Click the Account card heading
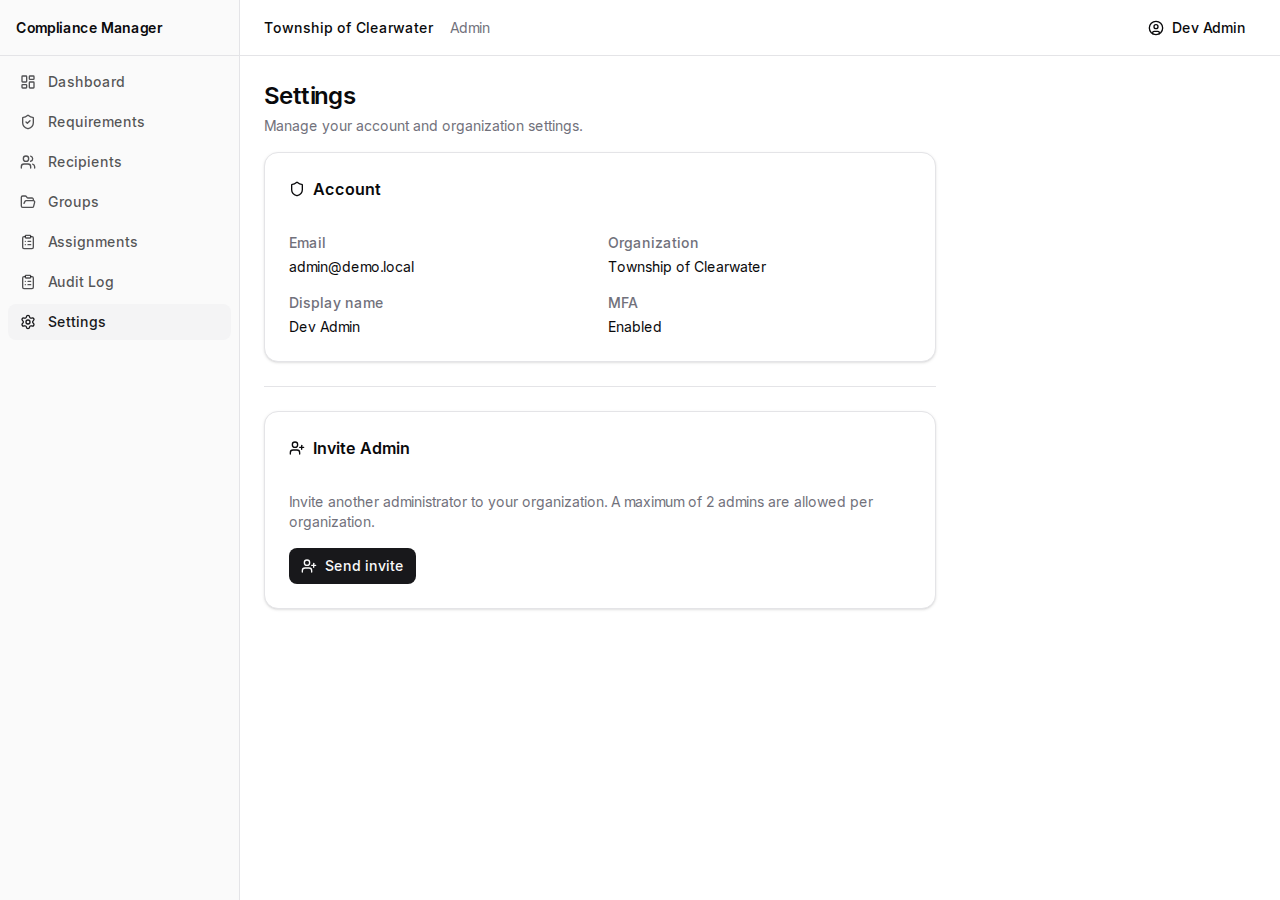 click(347, 189)
